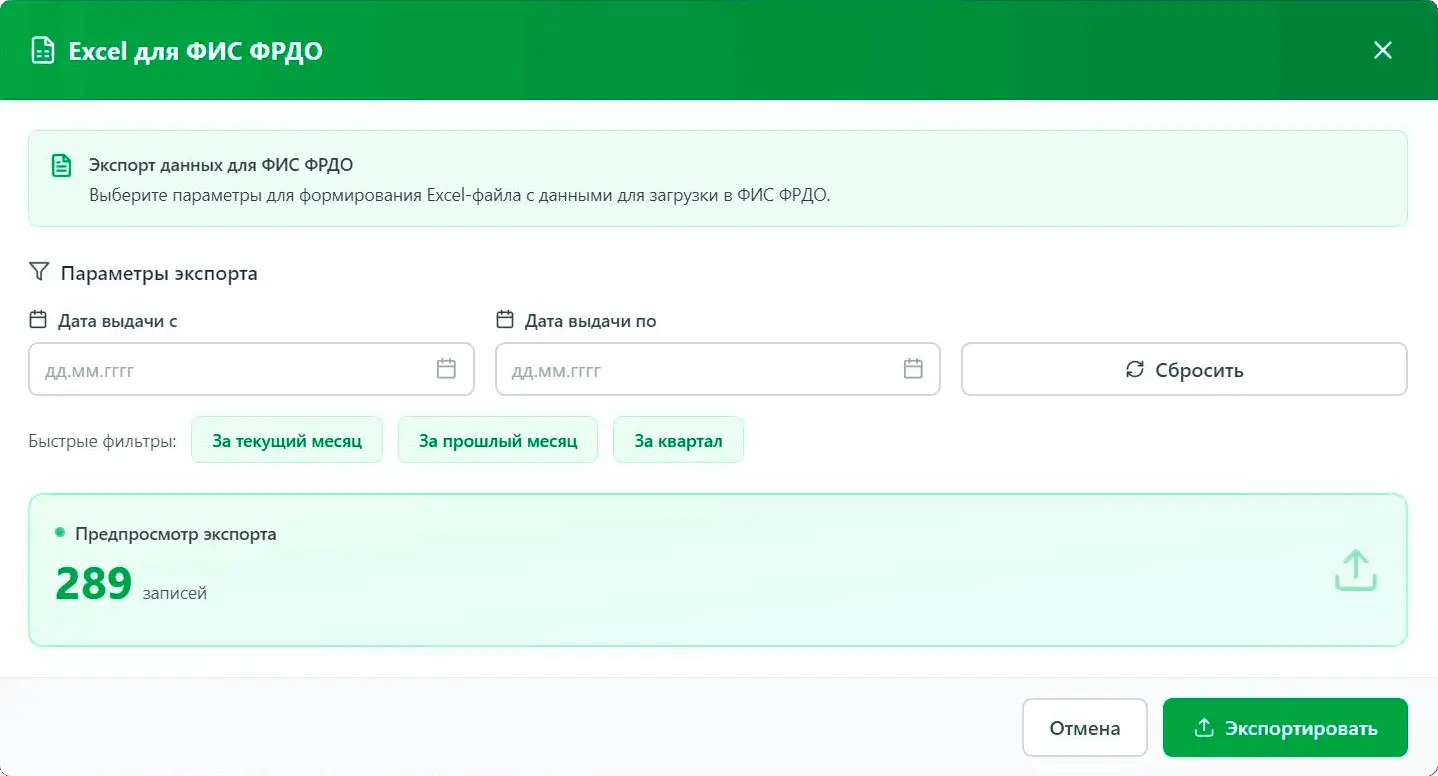Image resolution: width=1438 pixels, height=776 pixels.
Task: Apply the За квартал quick filter
Action: pos(678,440)
